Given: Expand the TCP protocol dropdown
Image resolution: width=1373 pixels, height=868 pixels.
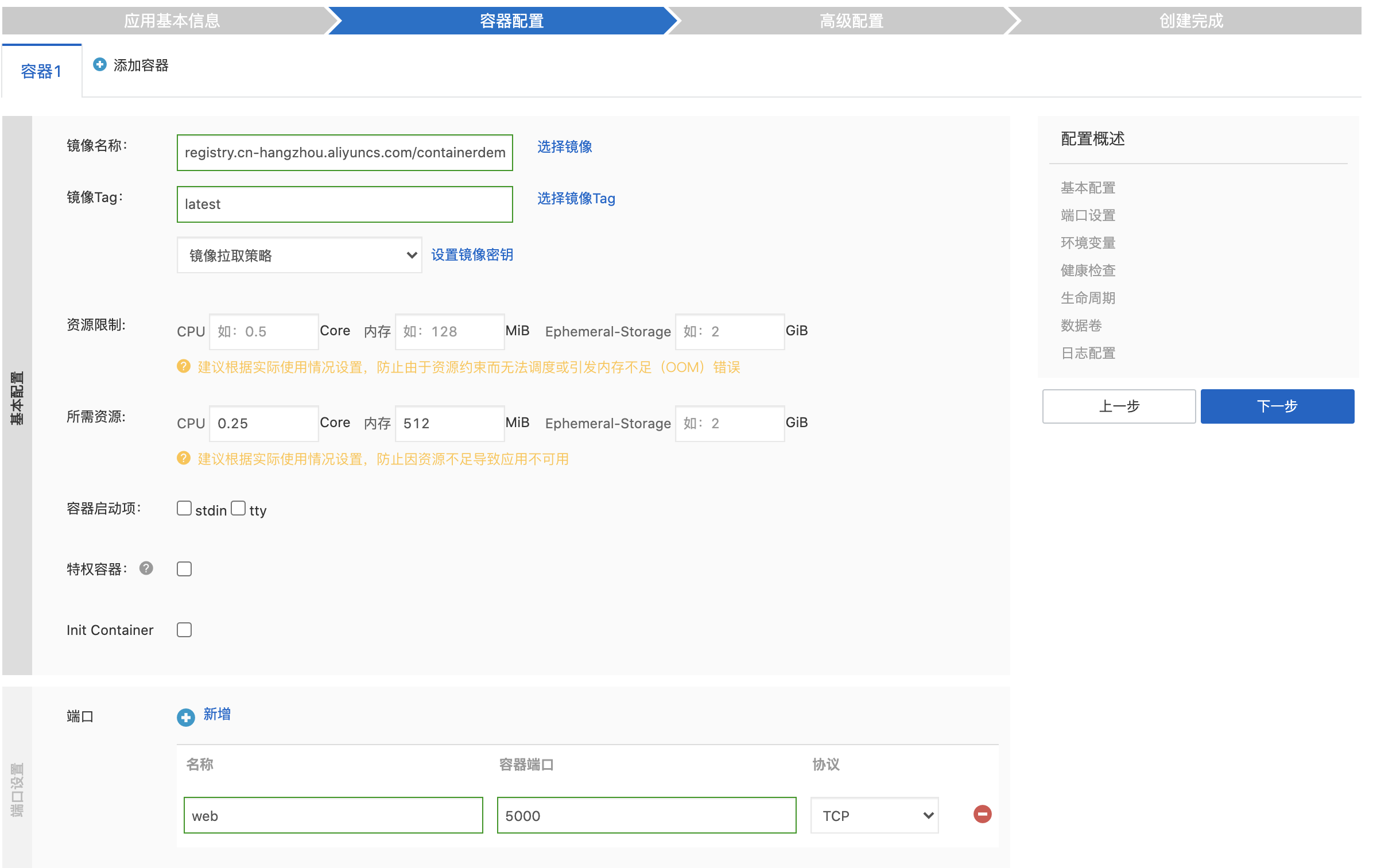Looking at the screenshot, I should [x=874, y=815].
